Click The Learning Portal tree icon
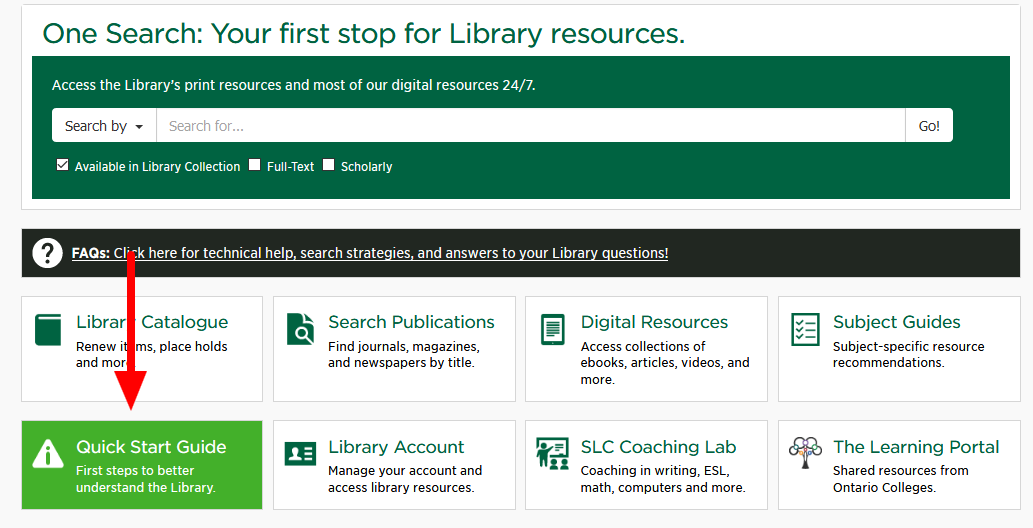The width and height of the screenshot is (1033, 528). click(x=805, y=452)
